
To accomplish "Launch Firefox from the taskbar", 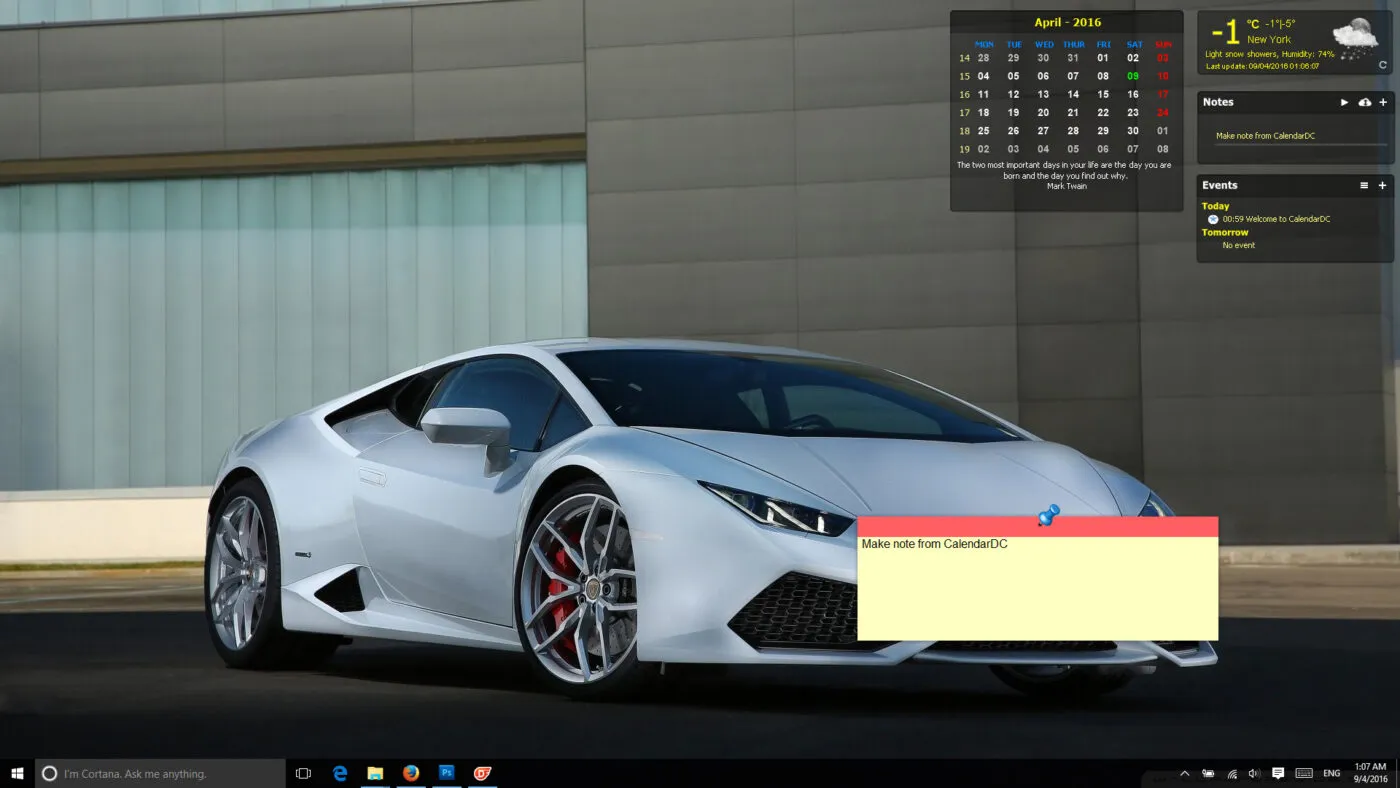I will (x=411, y=773).
